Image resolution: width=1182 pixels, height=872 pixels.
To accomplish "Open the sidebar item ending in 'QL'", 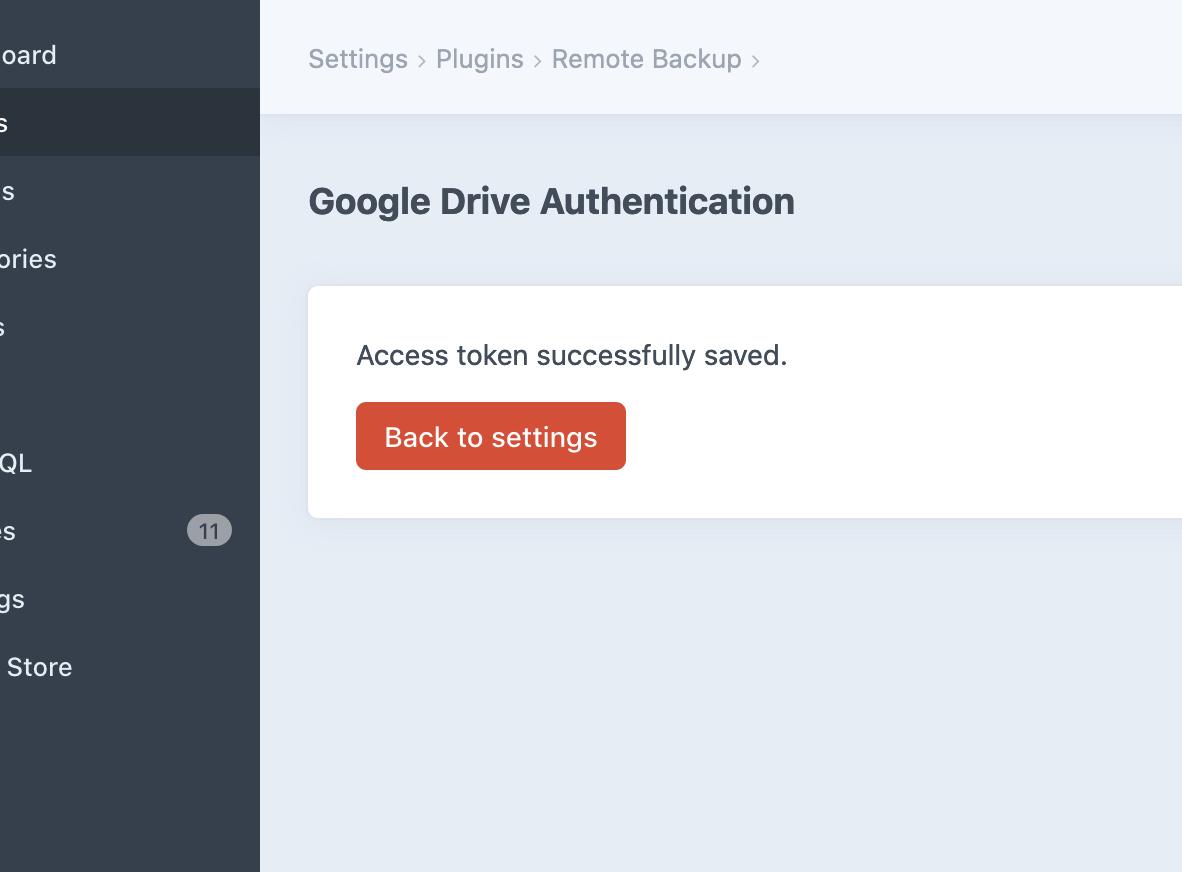I will 130,463.
